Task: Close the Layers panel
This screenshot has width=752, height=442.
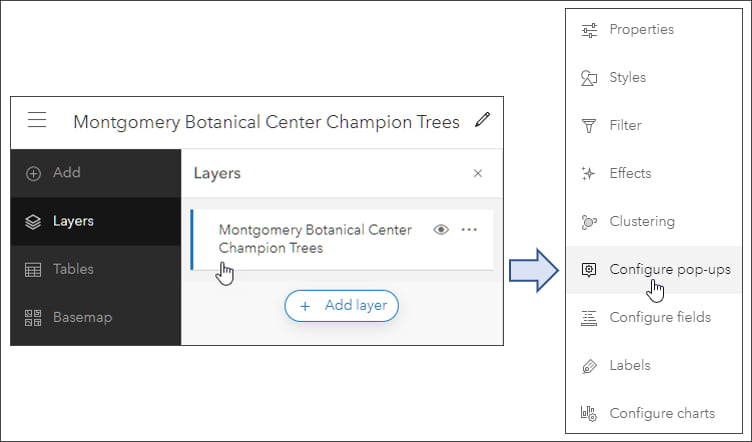Action: coord(477,173)
